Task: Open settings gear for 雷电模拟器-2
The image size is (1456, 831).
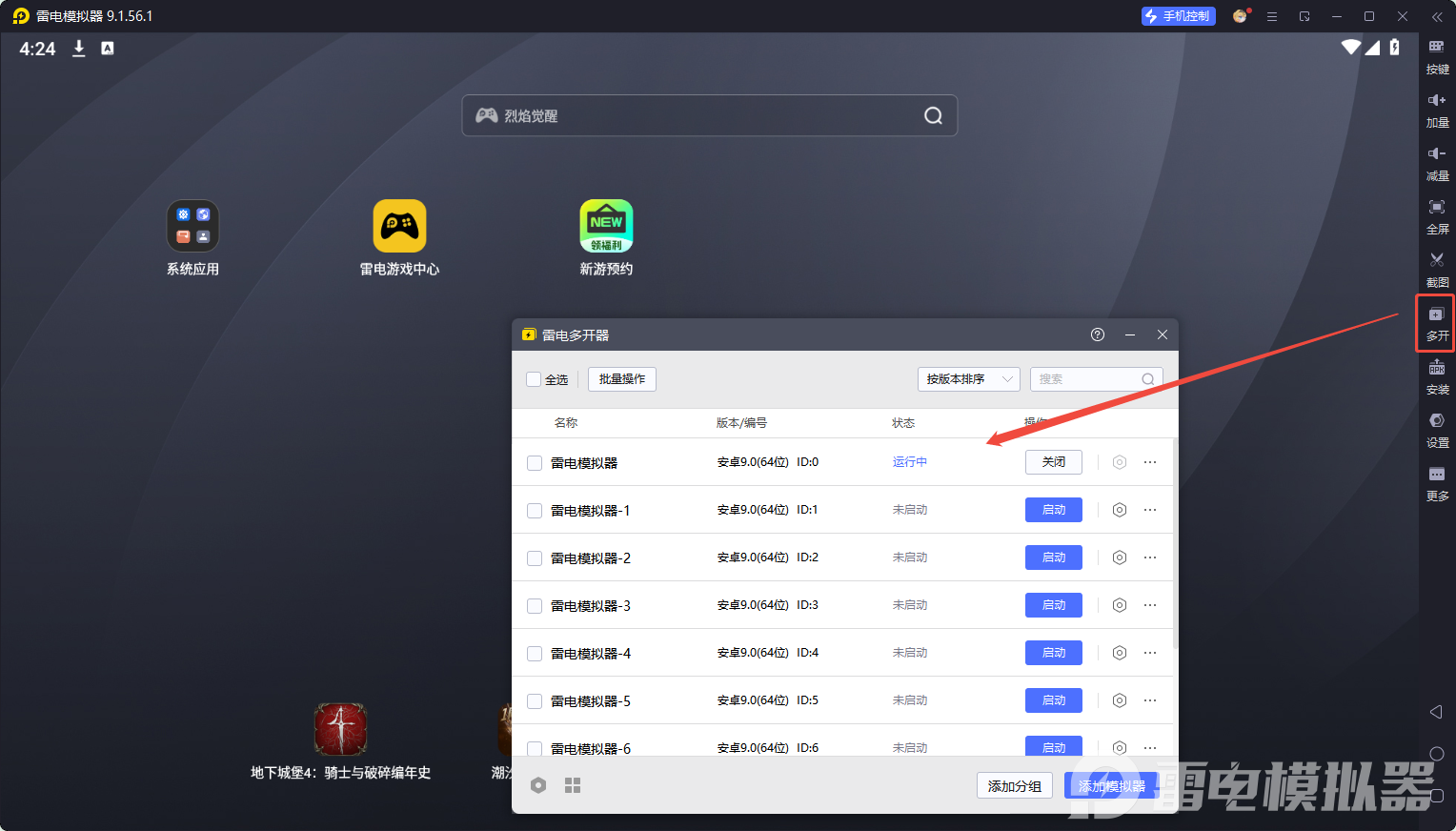Action: [1120, 557]
